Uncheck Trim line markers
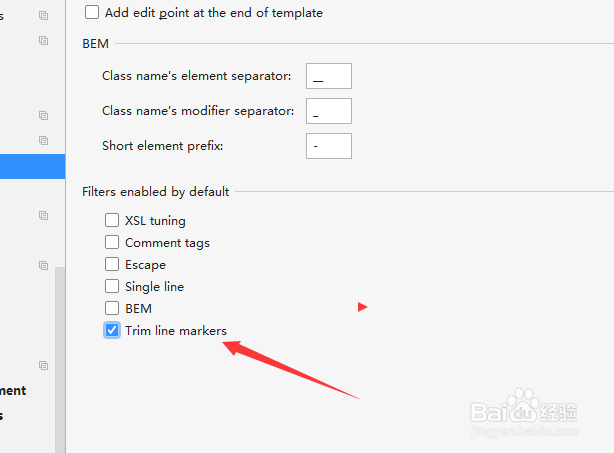 112,330
